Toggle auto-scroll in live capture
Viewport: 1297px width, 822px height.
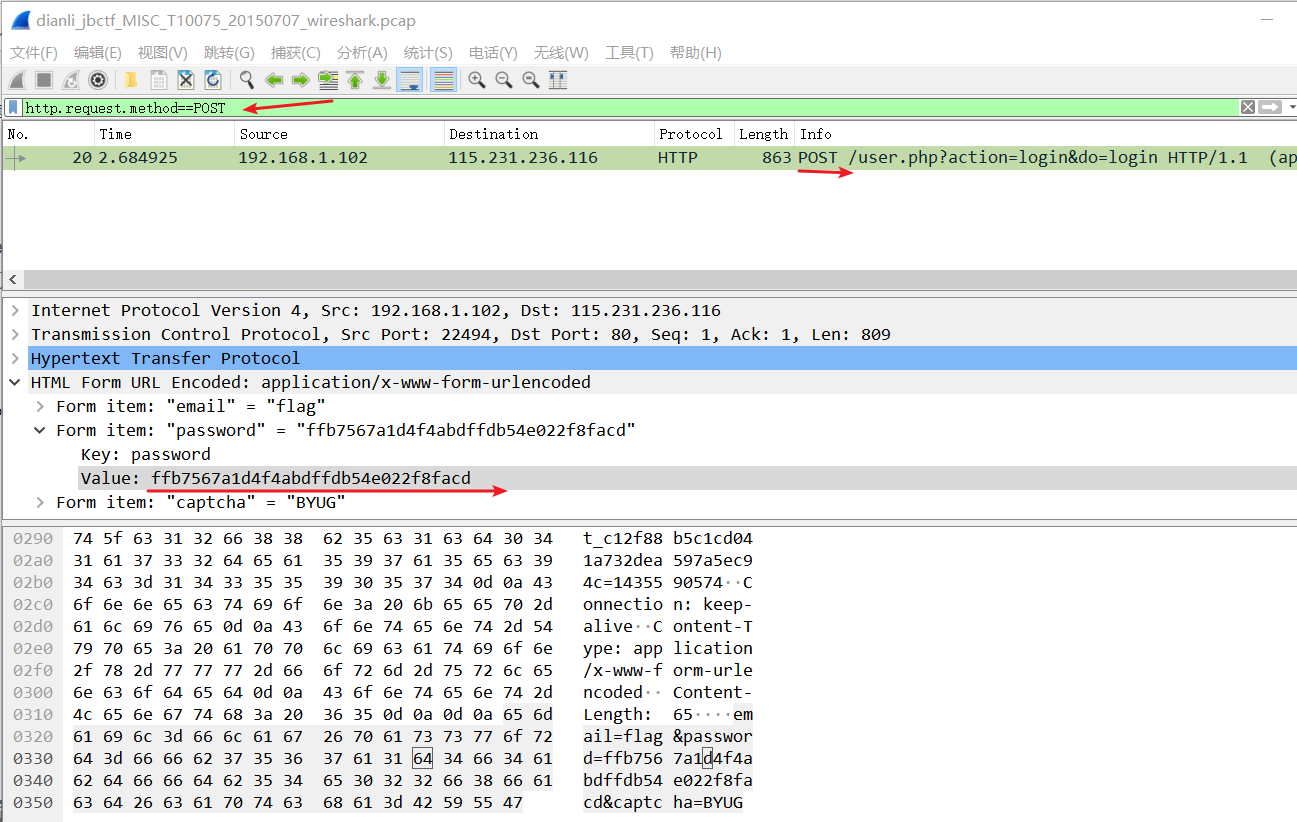click(410, 80)
